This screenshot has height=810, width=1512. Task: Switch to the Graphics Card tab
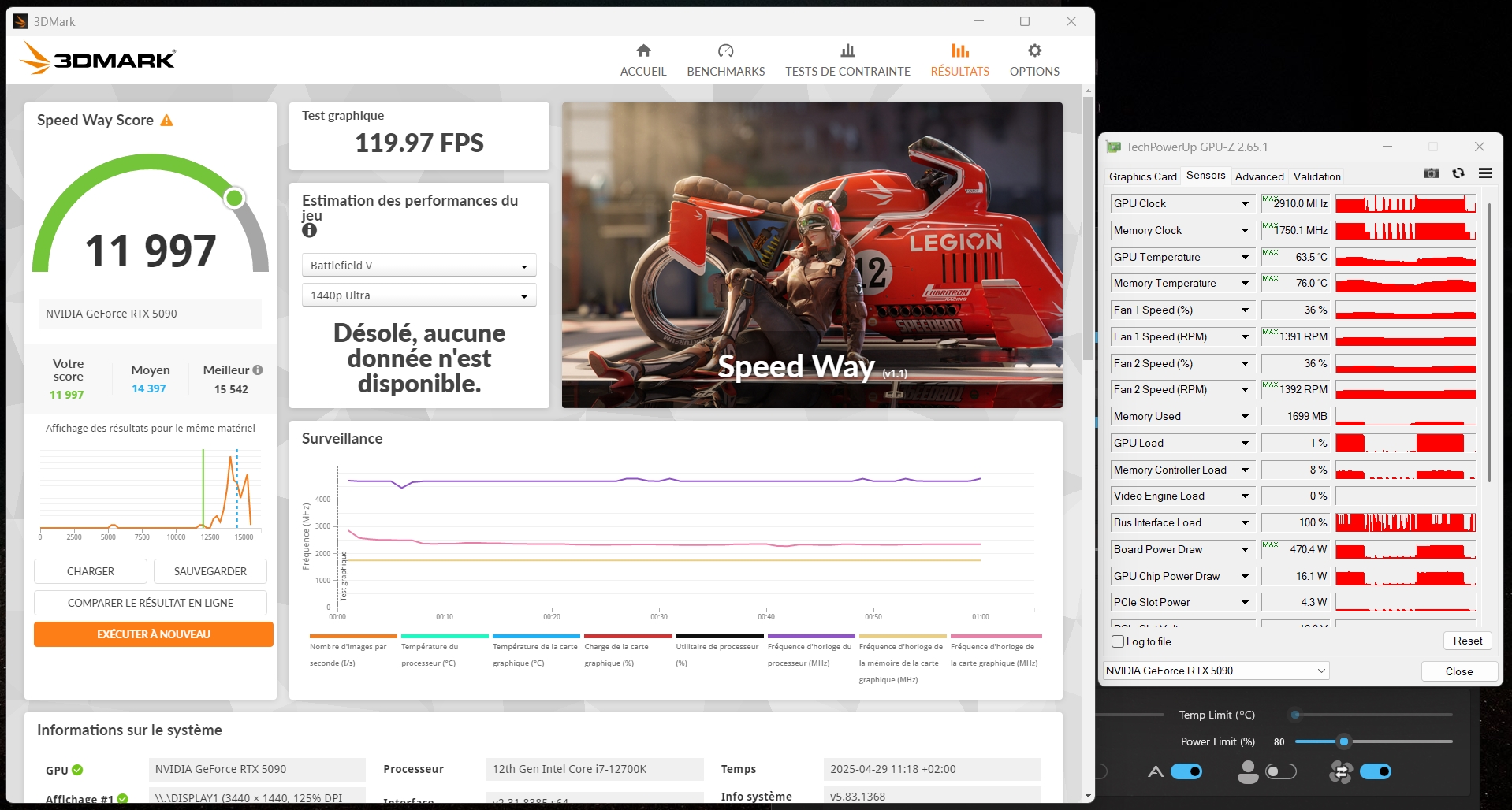click(1142, 176)
